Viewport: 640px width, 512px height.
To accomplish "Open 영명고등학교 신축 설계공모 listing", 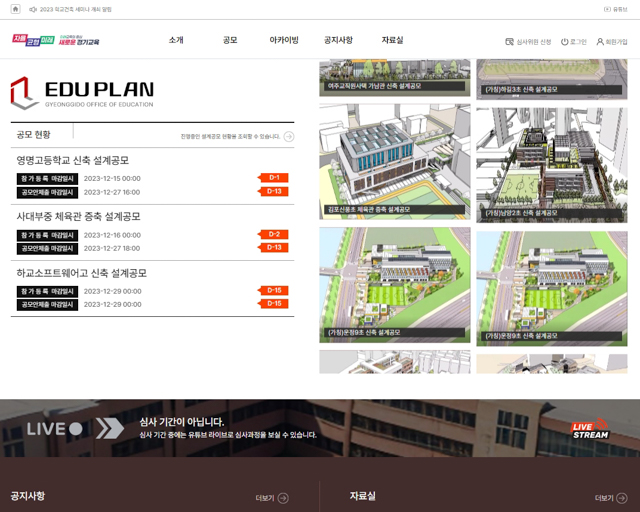I will 72,160.
